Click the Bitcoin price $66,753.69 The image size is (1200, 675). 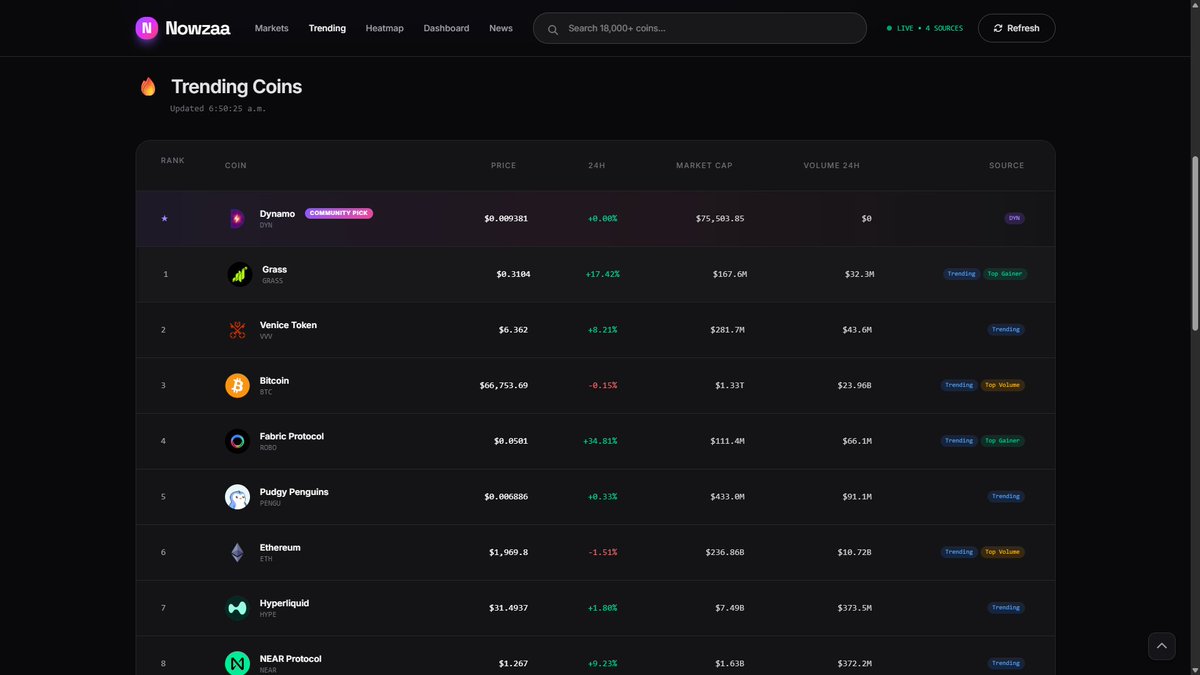click(x=504, y=385)
